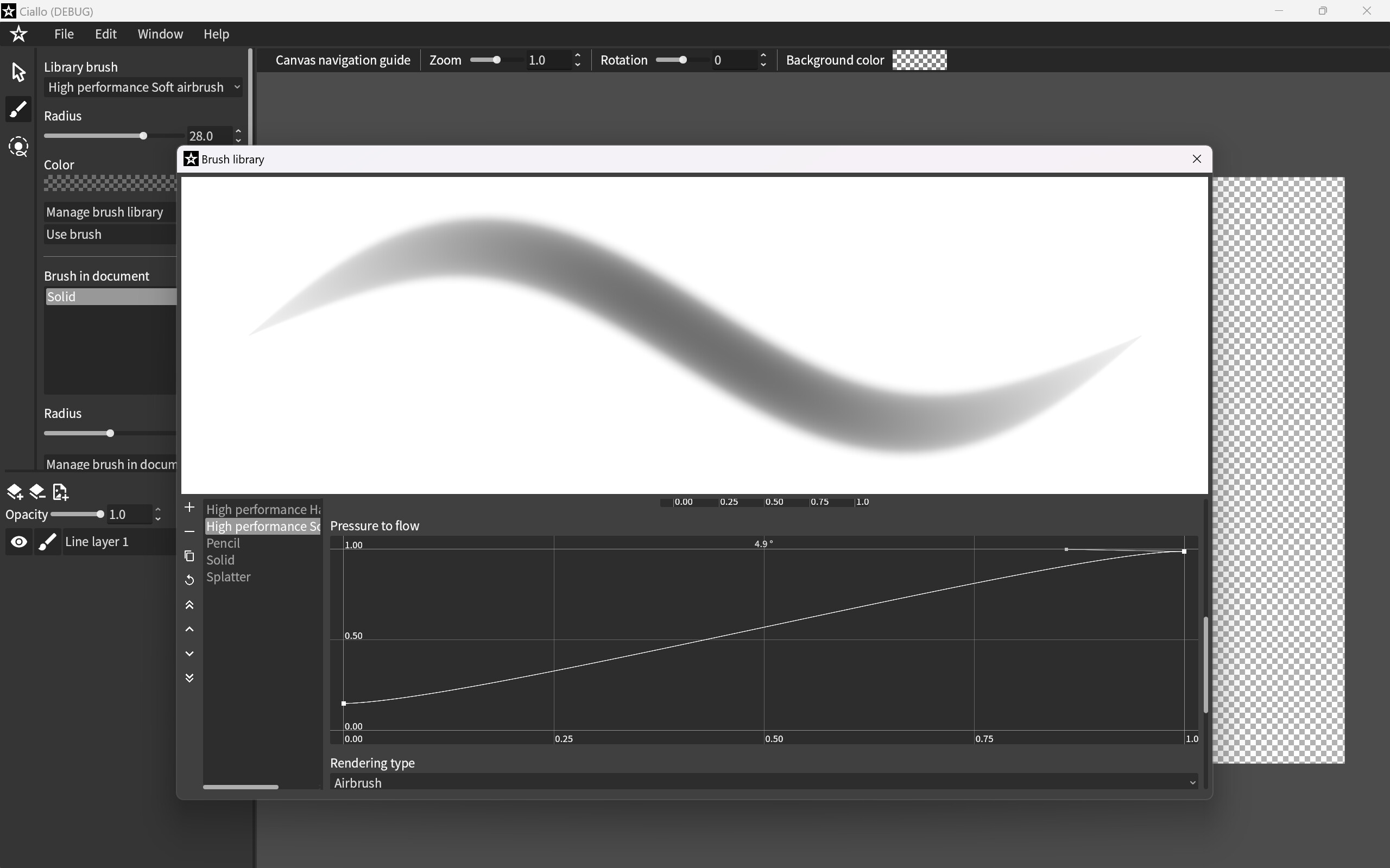Screen dimensions: 1390x868
Task: Click the Use brush button
Action: (x=74, y=233)
